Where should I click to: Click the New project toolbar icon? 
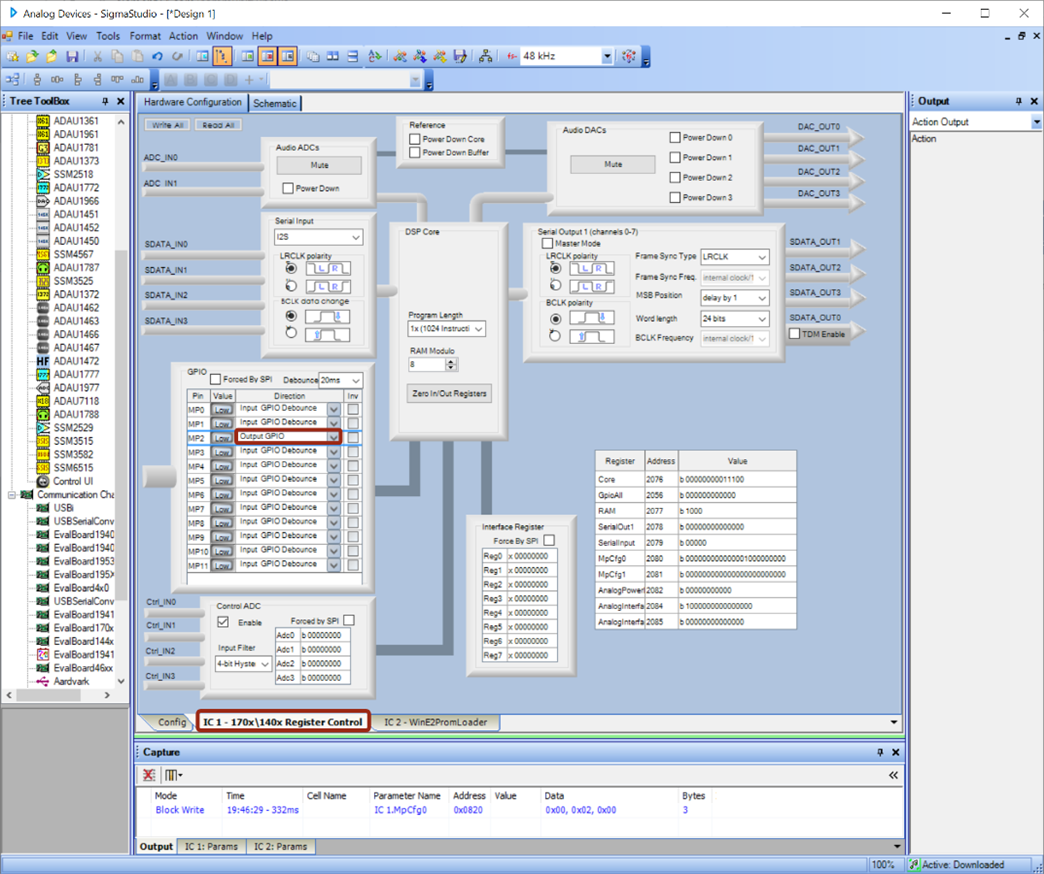pyautogui.click(x=12, y=57)
